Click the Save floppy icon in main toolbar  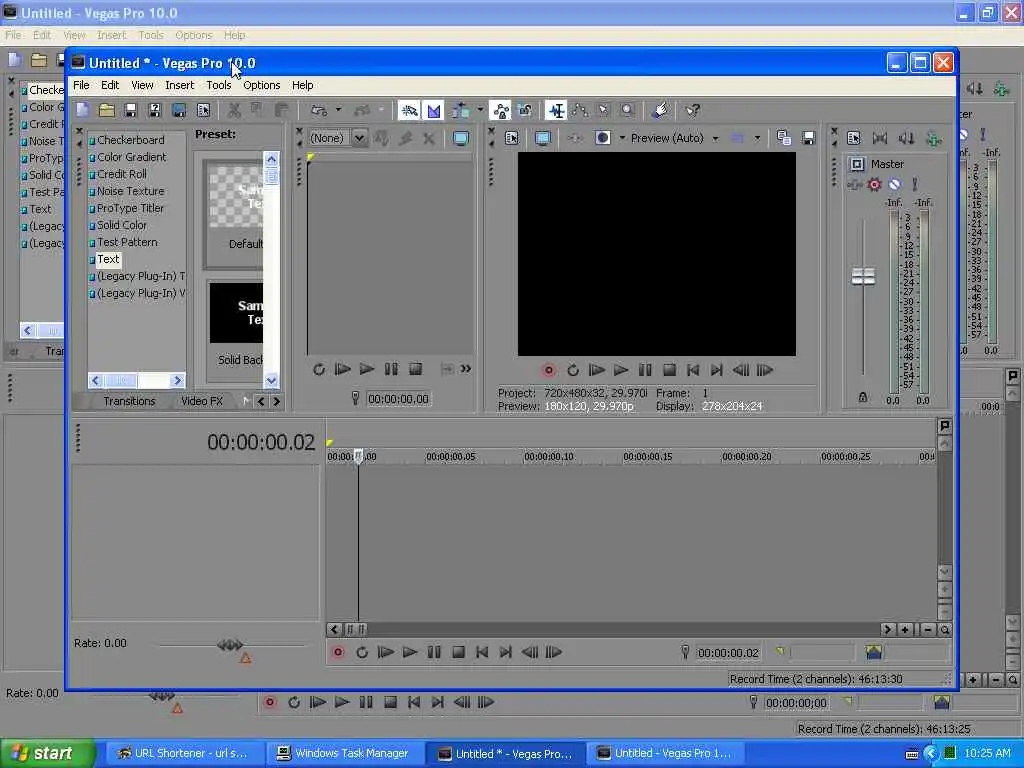tap(131, 110)
